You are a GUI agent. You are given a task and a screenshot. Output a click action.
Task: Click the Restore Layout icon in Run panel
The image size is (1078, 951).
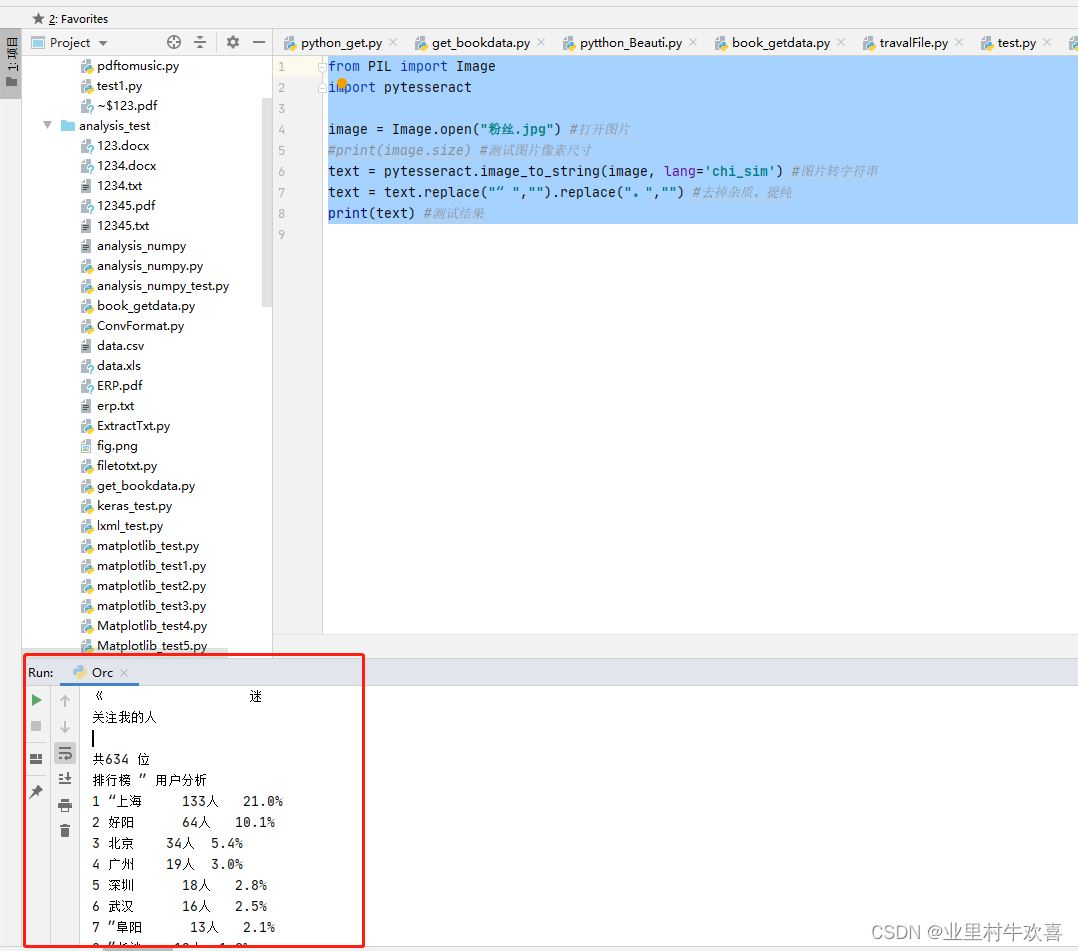(37, 759)
